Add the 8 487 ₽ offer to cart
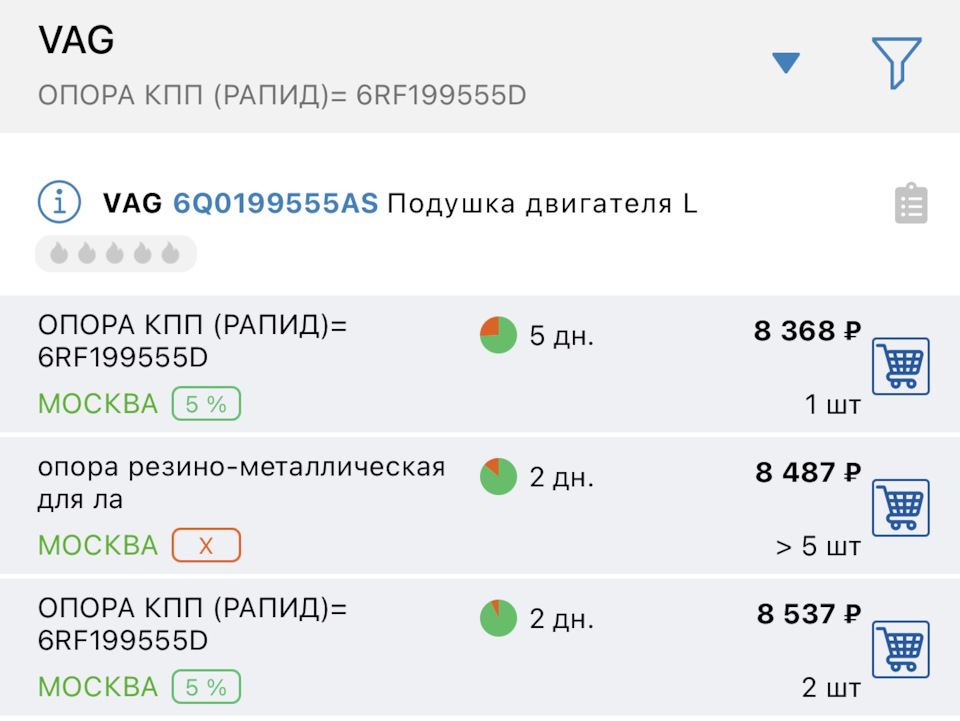This screenshot has height=721, width=960. pos(901,508)
